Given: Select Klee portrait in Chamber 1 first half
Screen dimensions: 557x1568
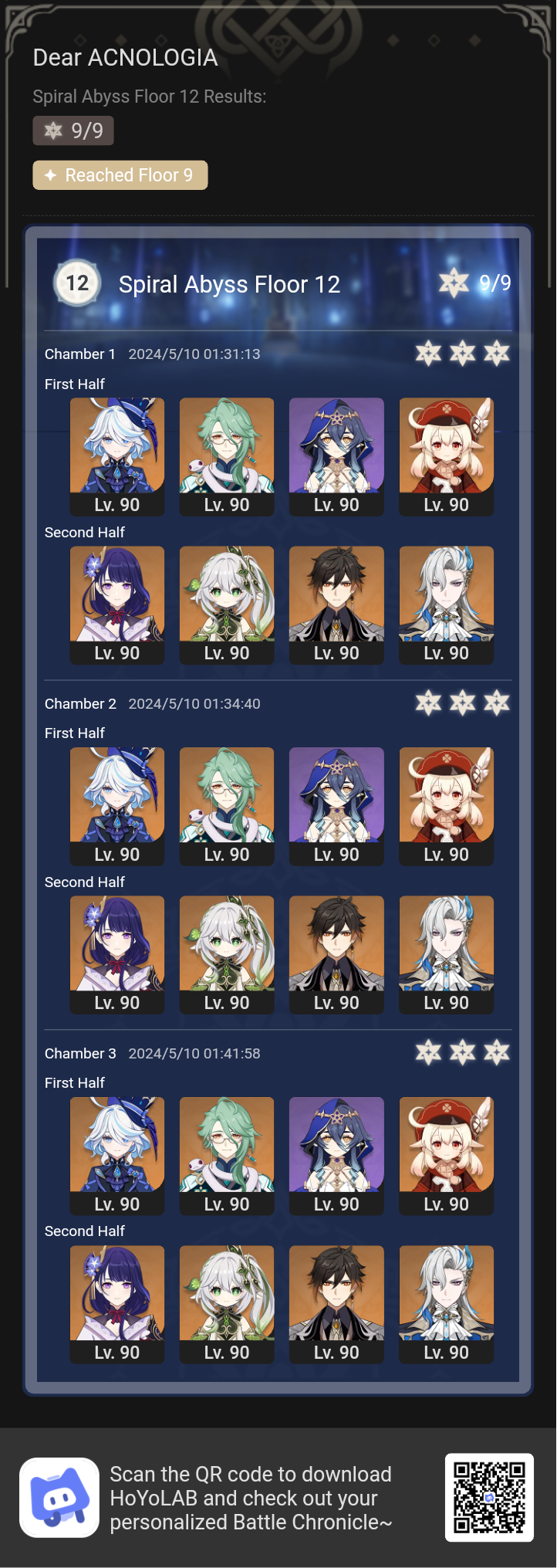Looking at the screenshot, I should click(x=446, y=456).
